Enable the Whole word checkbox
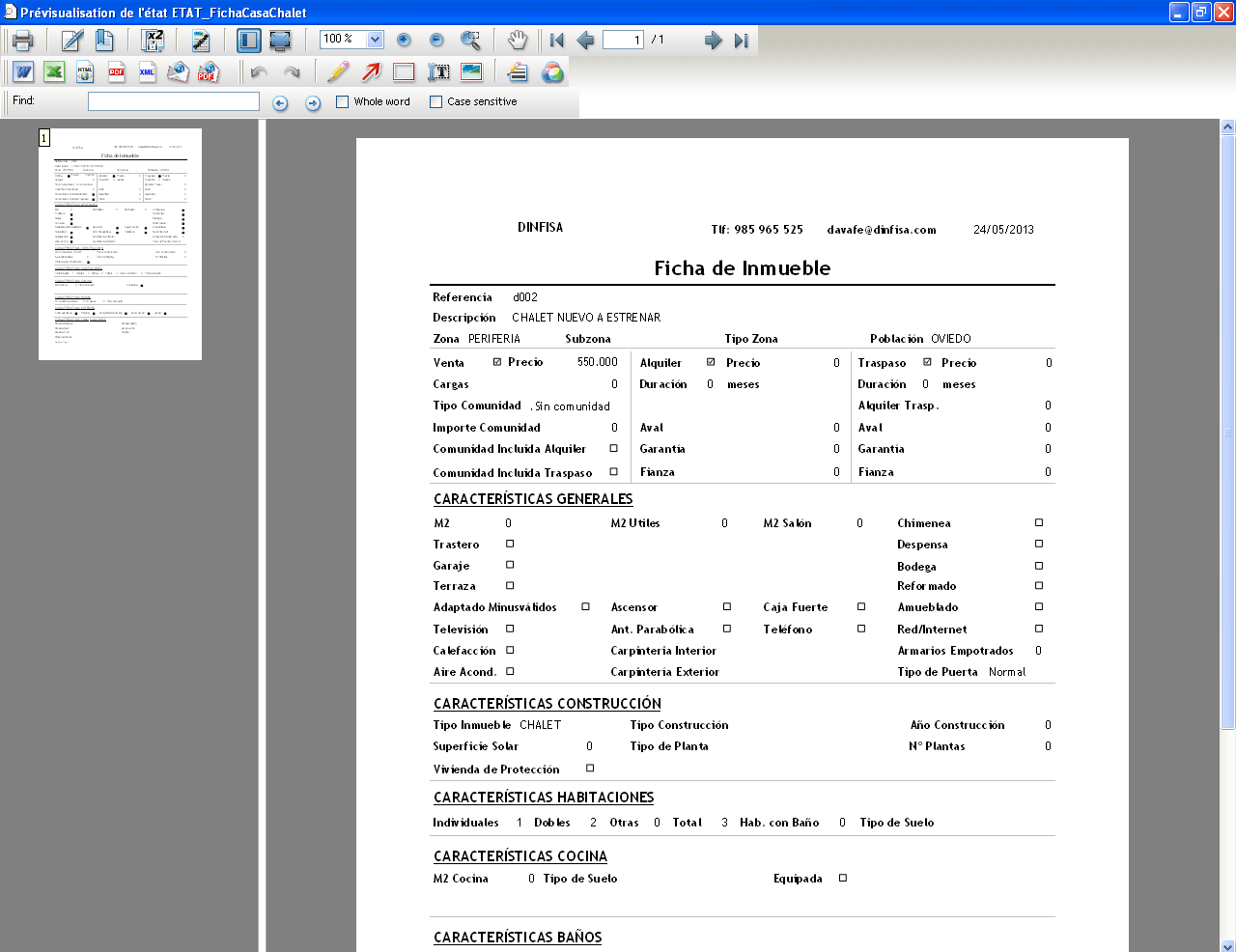1236x952 pixels. coord(342,101)
